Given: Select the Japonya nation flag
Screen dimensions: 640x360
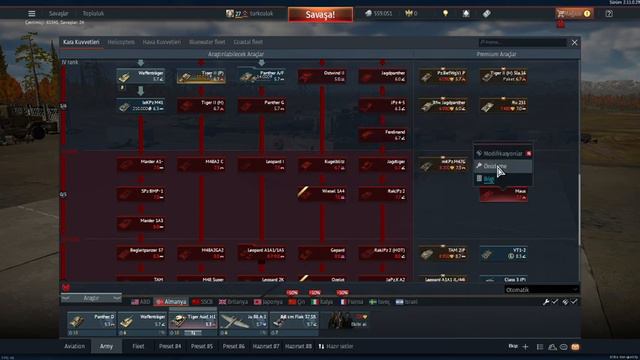Looking at the screenshot, I should (x=268, y=302).
